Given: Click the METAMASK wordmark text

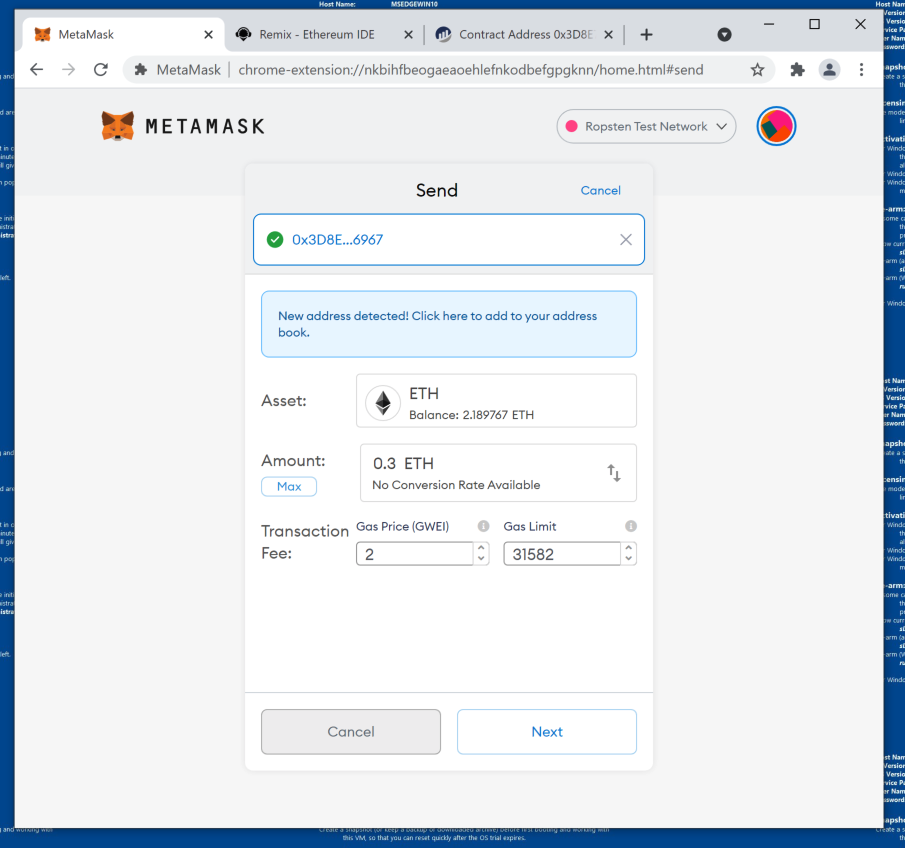Looking at the screenshot, I should point(205,126).
